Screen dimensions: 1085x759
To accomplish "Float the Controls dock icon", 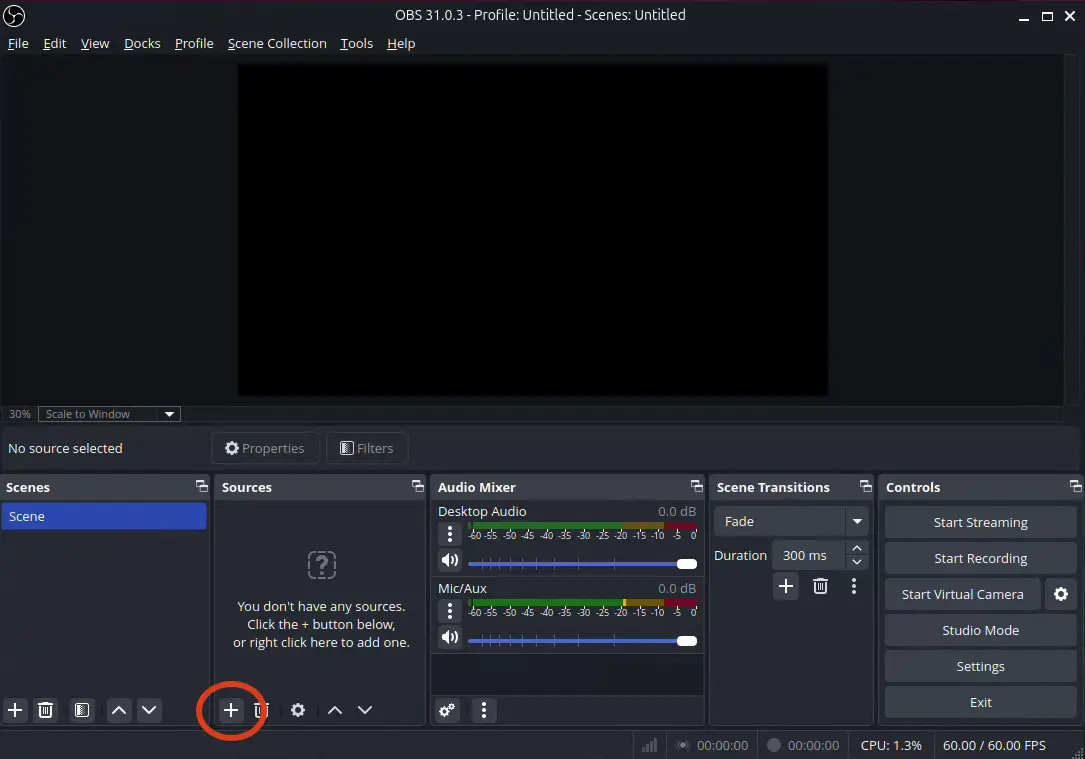I will click(1075, 486).
